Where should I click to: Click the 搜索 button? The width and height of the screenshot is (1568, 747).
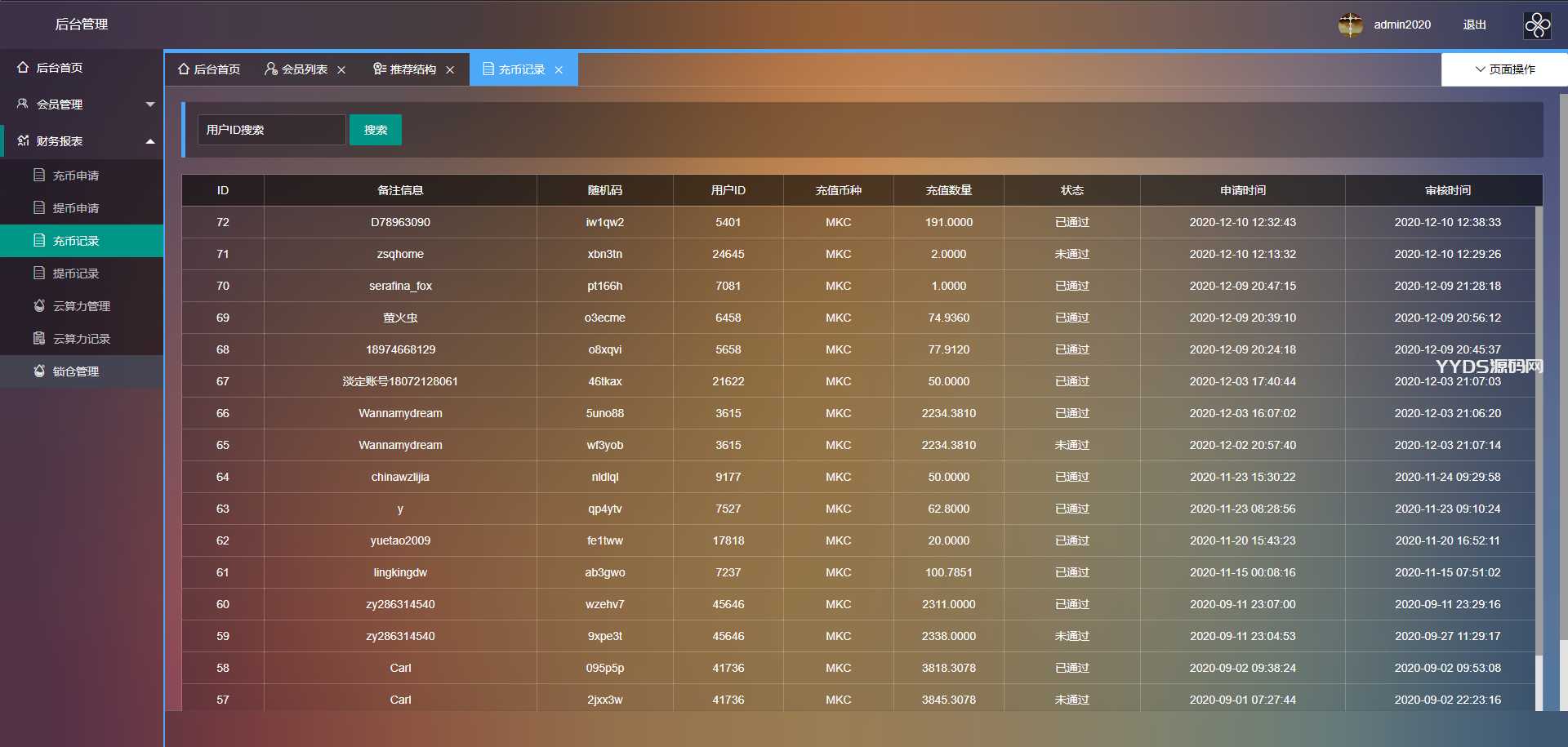pos(376,130)
